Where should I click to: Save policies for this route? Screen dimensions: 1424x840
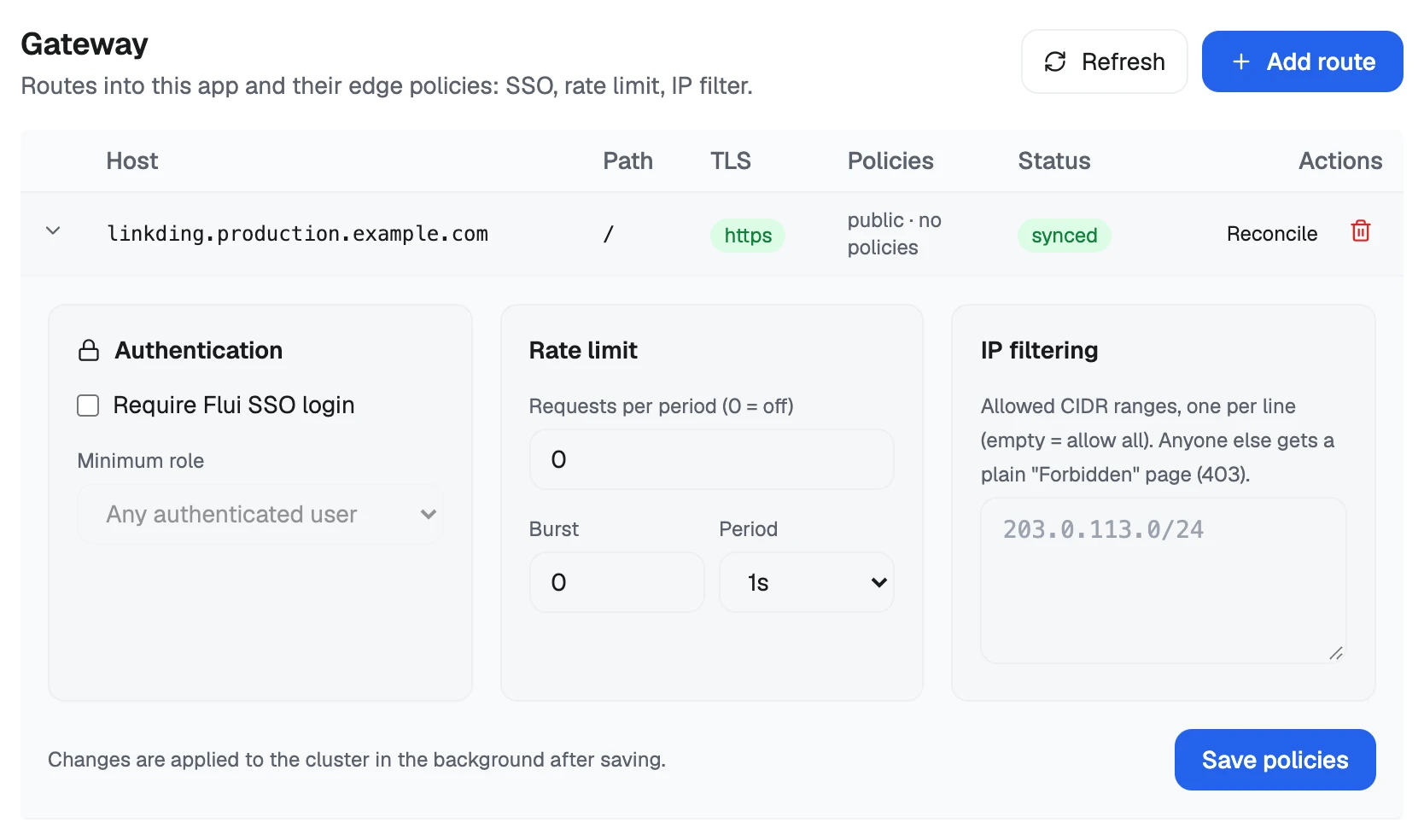point(1275,760)
